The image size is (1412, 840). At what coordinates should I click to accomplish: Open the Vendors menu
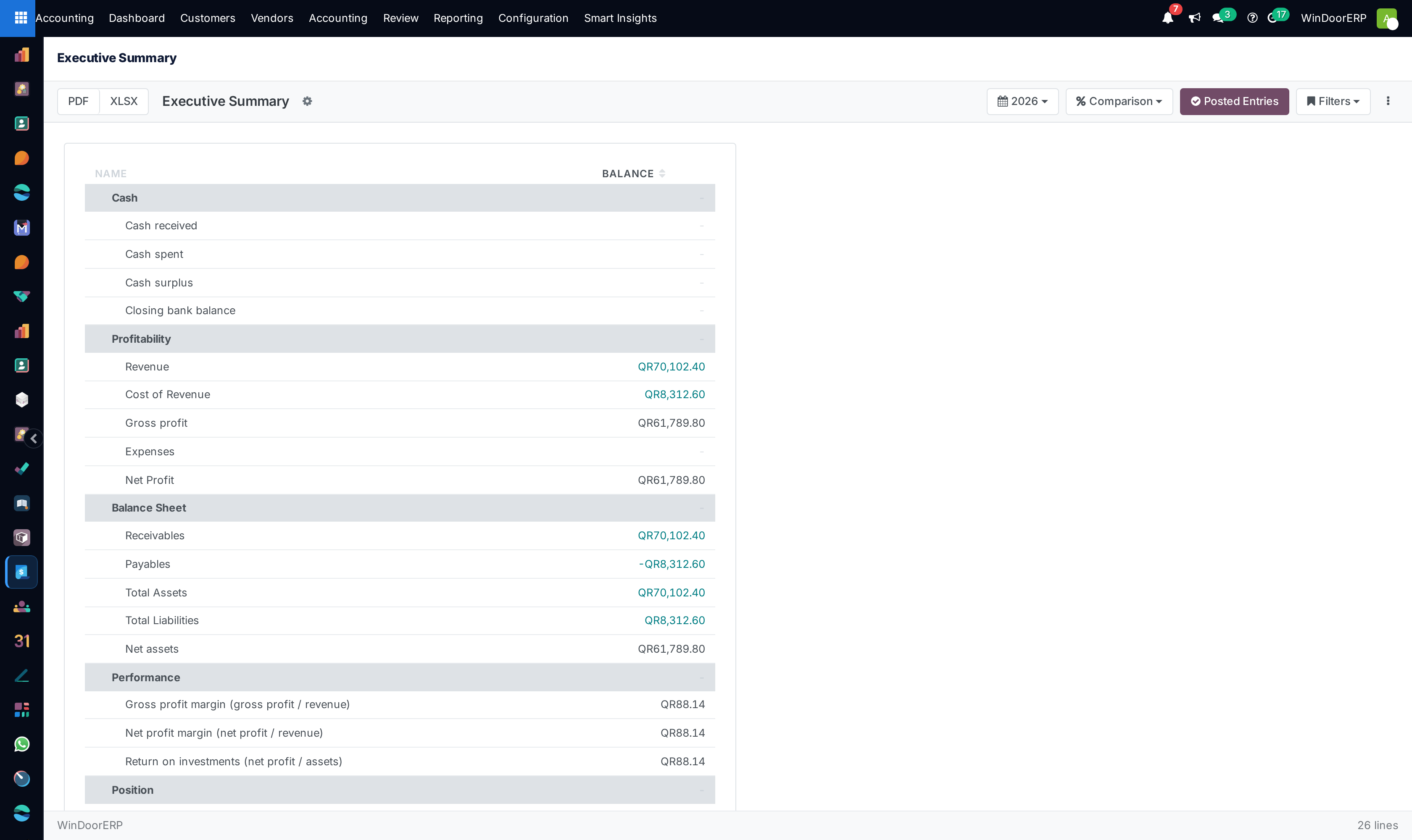click(x=272, y=18)
